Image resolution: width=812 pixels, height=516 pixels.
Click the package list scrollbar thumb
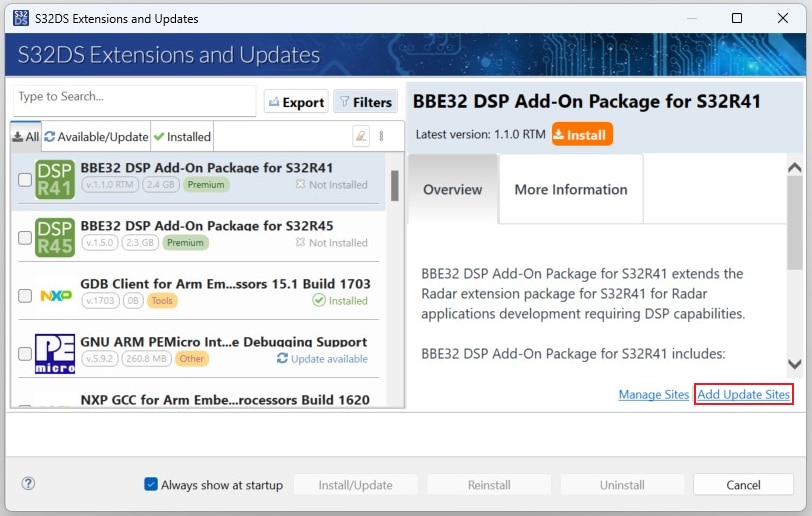pyautogui.click(x=395, y=185)
